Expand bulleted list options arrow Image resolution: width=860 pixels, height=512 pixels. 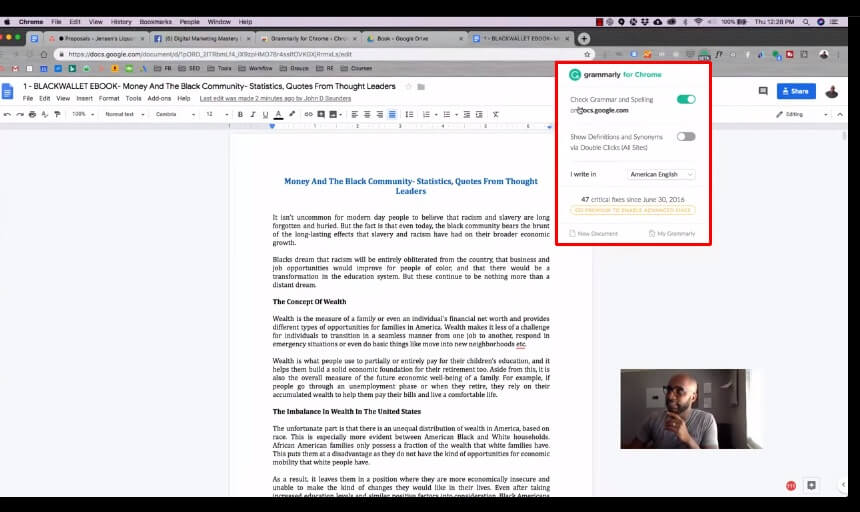pyautogui.click(x=456, y=115)
